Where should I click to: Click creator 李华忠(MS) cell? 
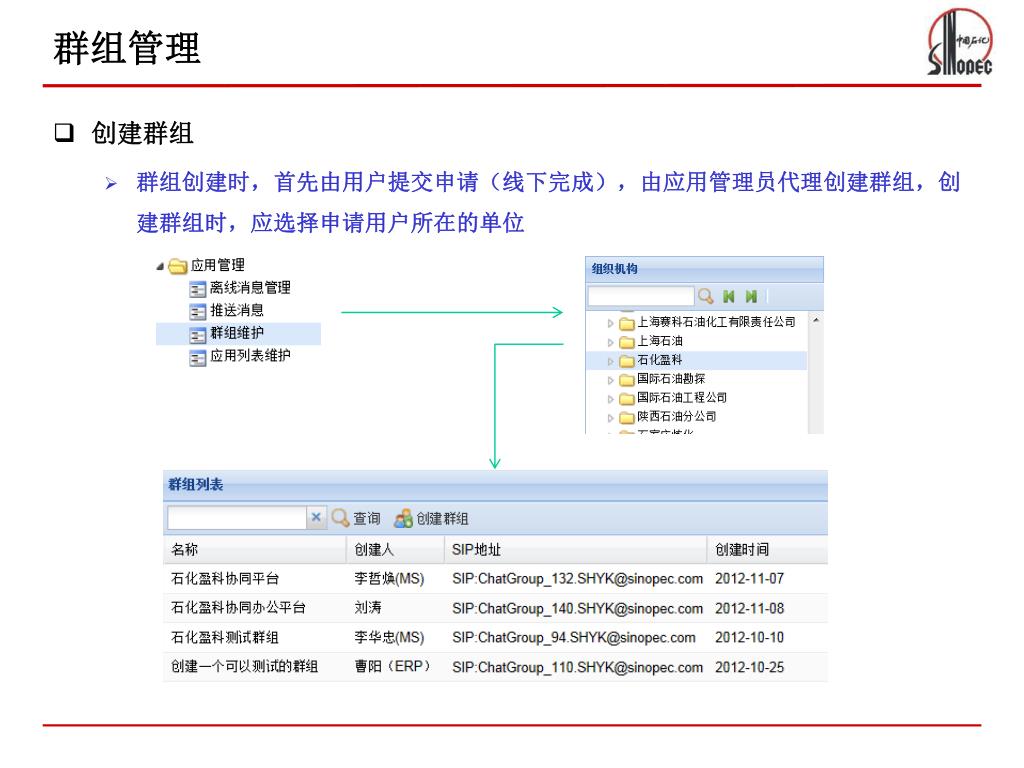(x=389, y=637)
